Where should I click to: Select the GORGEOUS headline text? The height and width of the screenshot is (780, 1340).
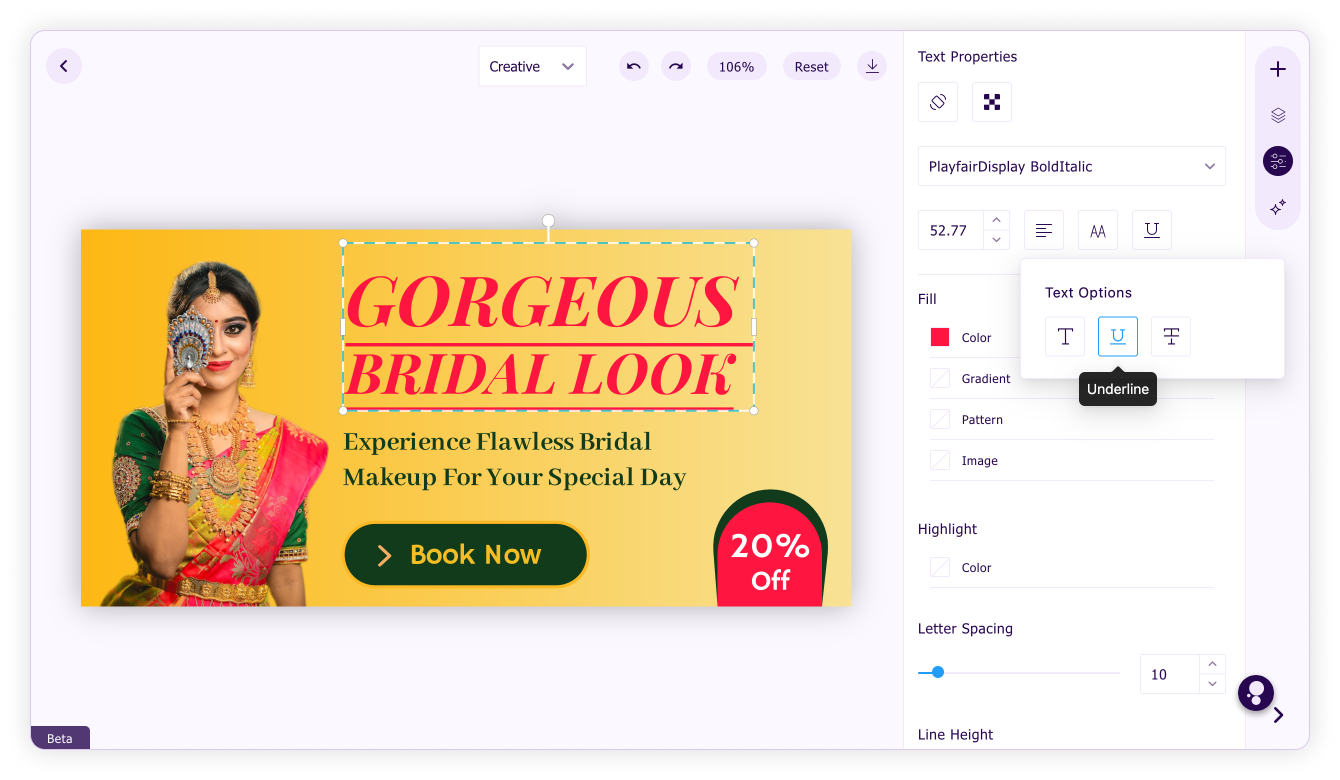(x=542, y=301)
